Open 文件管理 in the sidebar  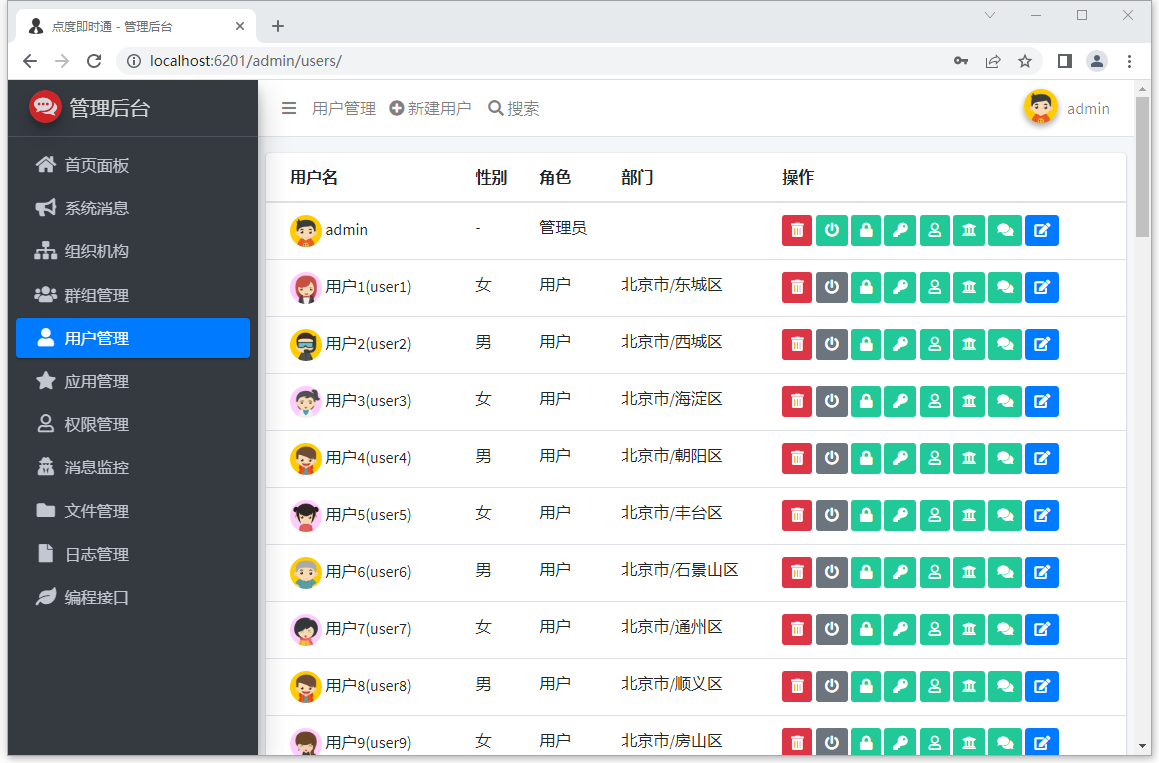133,511
